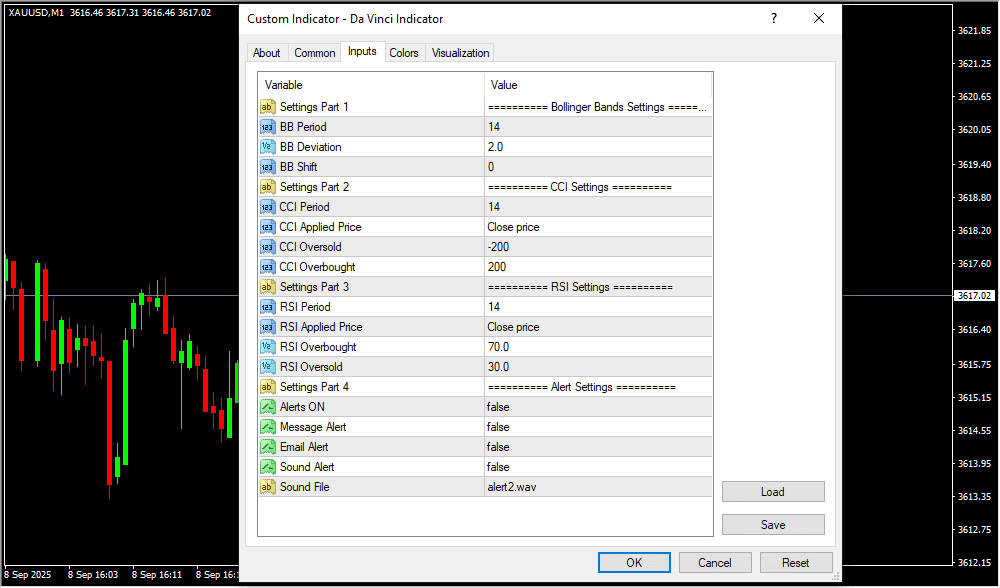Viewport: 1000px width, 588px height.
Task: Toggle the Sound Alert false value
Action: [598, 467]
